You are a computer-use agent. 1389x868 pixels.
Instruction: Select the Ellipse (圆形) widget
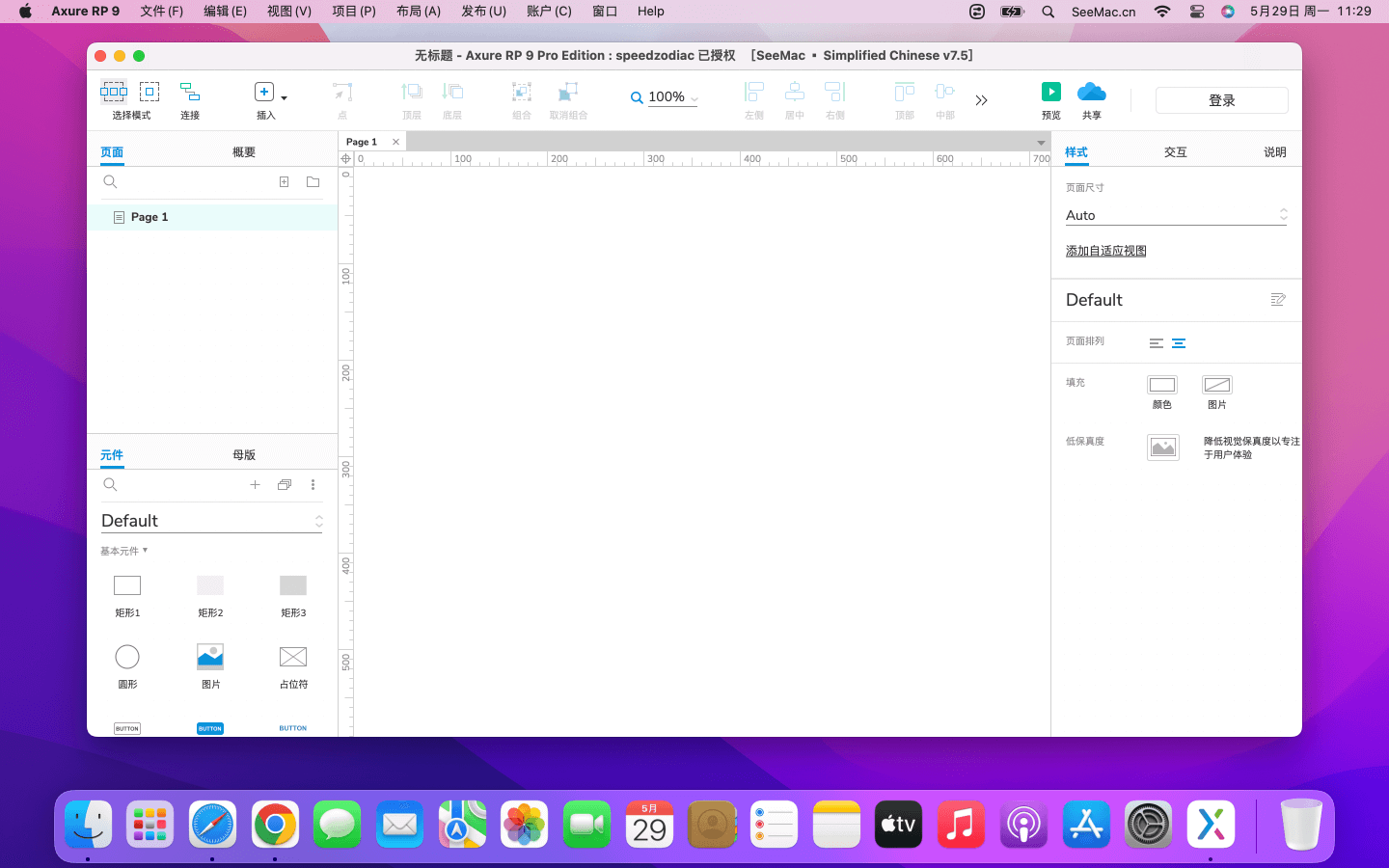(127, 658)
